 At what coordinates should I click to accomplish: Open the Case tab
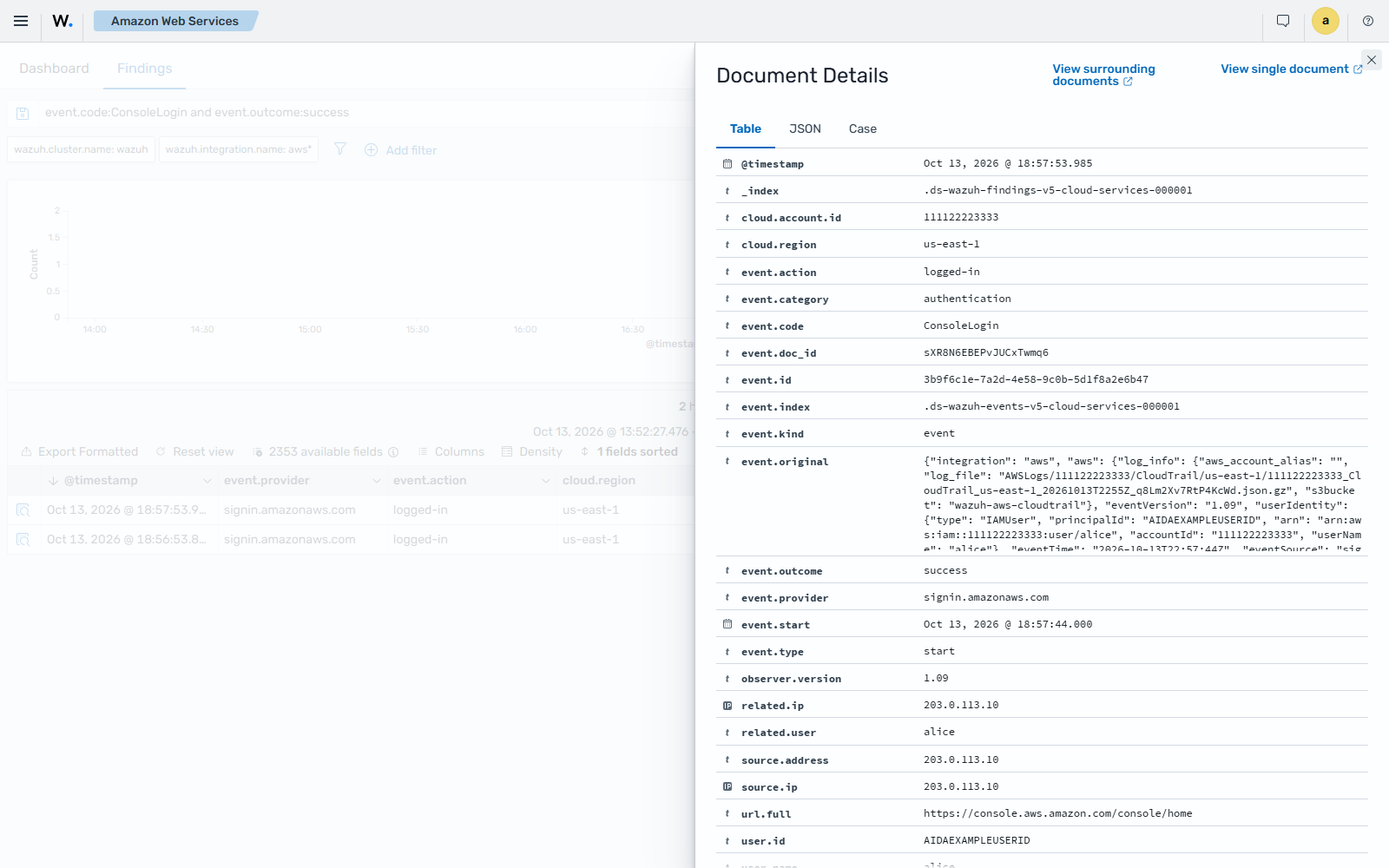point(863,128)
